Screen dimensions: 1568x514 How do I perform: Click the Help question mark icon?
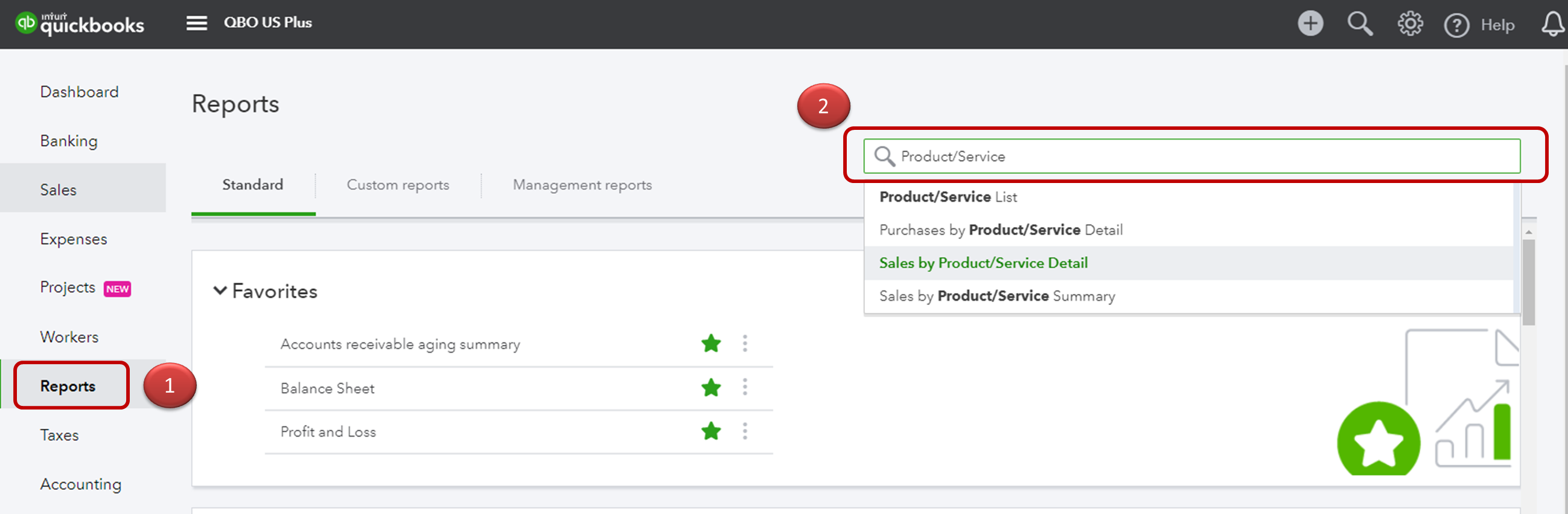[1456, 25]
